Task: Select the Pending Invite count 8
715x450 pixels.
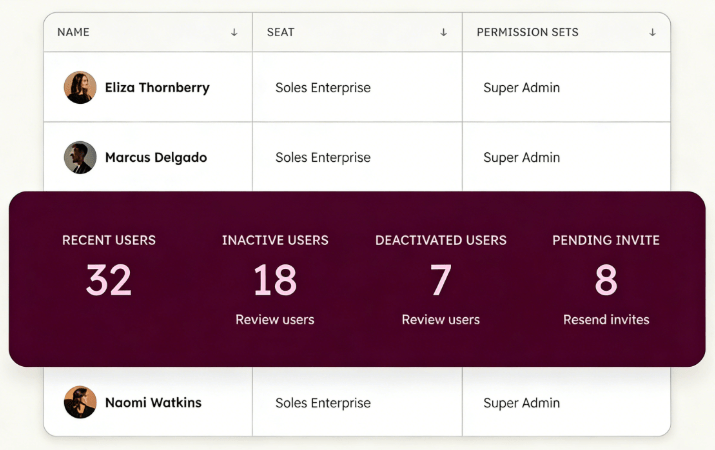Action: pos(606,281)
